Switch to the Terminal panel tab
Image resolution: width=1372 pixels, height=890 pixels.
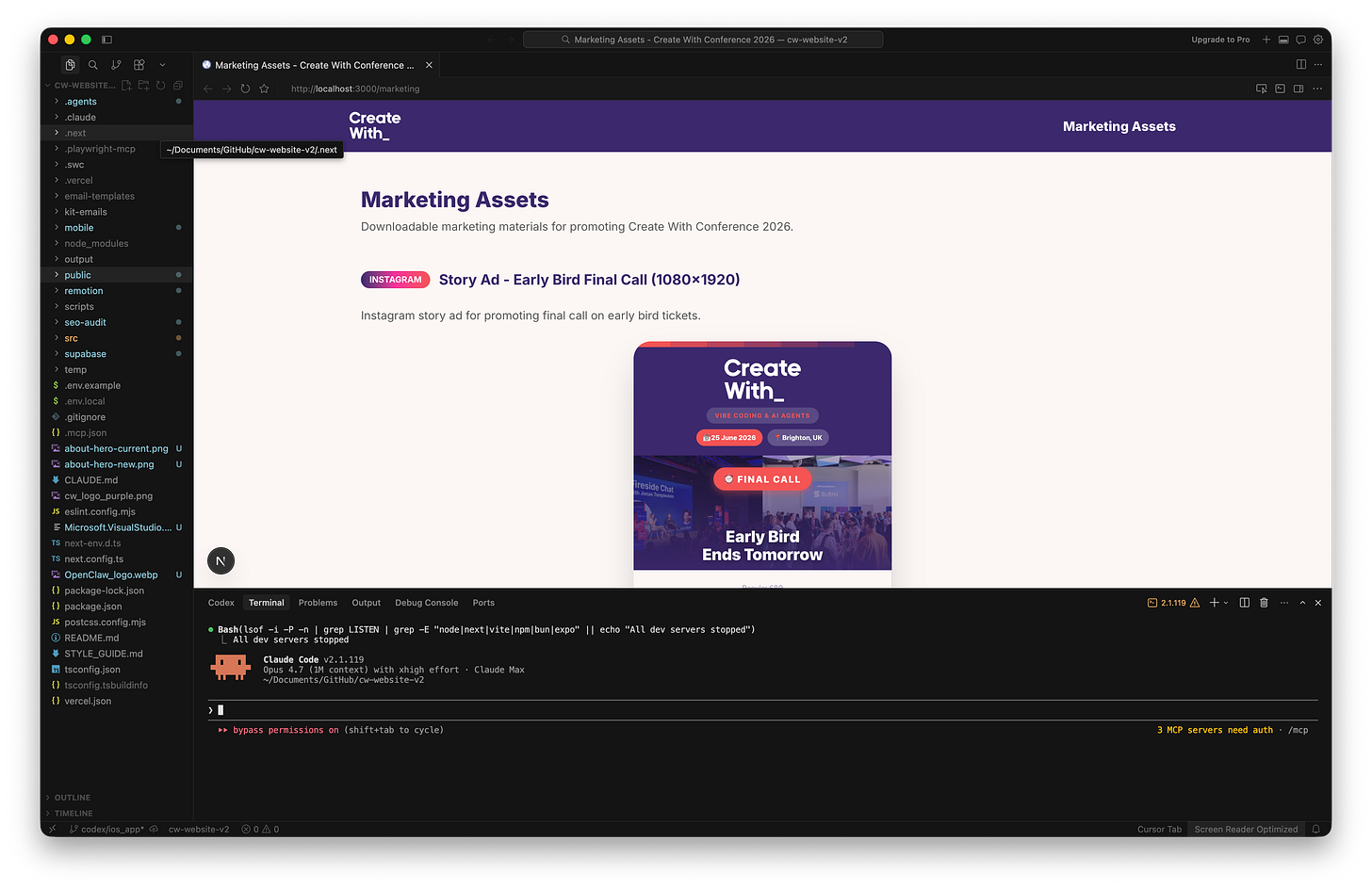(x=267, y=603)
